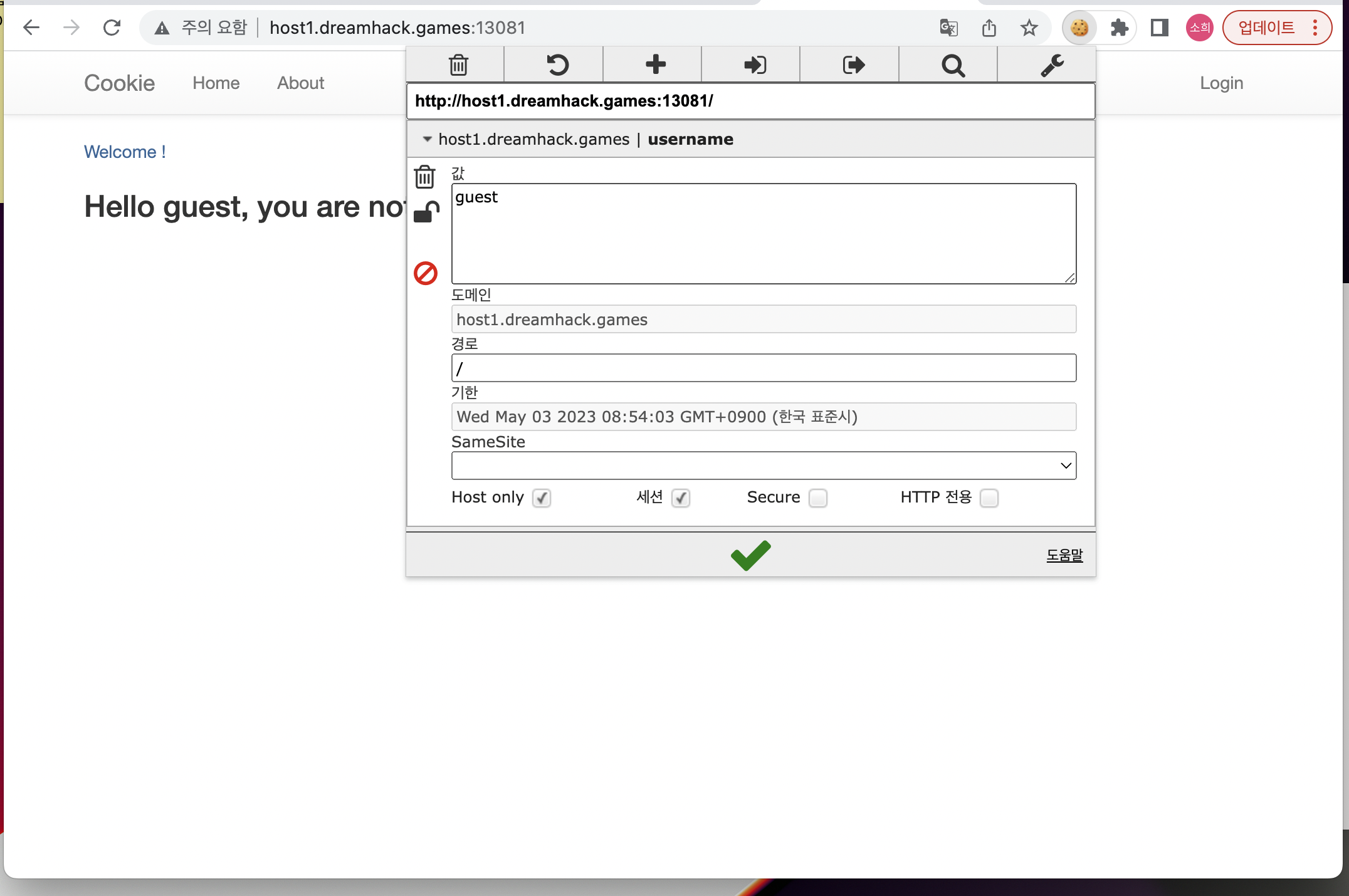Enable the Secure checkbox
This screenshot has height=896, width=1349.
817,498
